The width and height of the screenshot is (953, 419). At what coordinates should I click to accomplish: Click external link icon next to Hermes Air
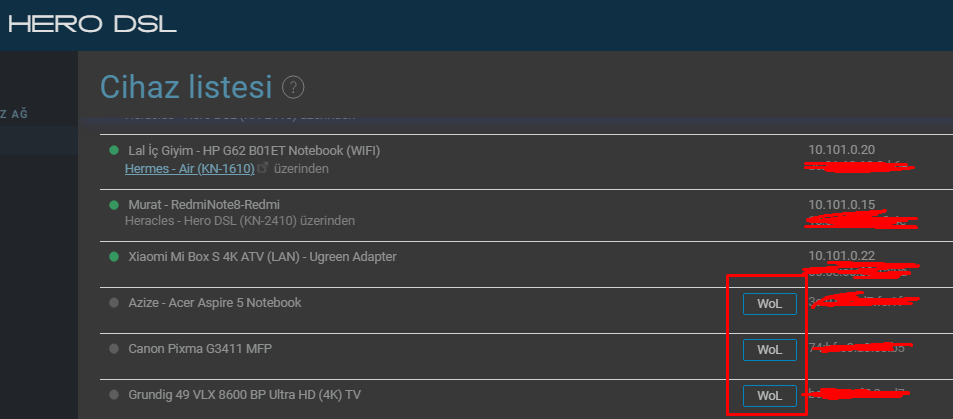click(262, 168)
